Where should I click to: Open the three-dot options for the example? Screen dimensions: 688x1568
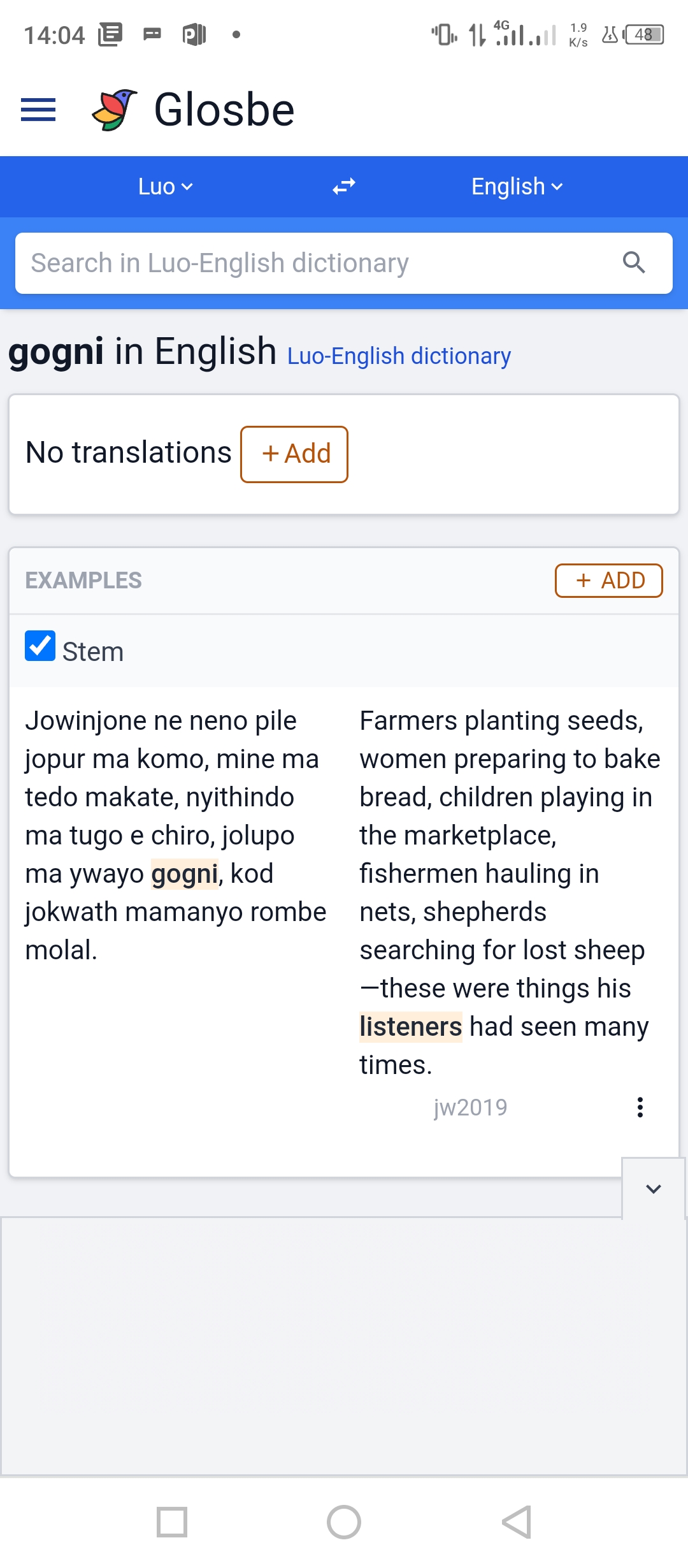tap(640, 1107)
